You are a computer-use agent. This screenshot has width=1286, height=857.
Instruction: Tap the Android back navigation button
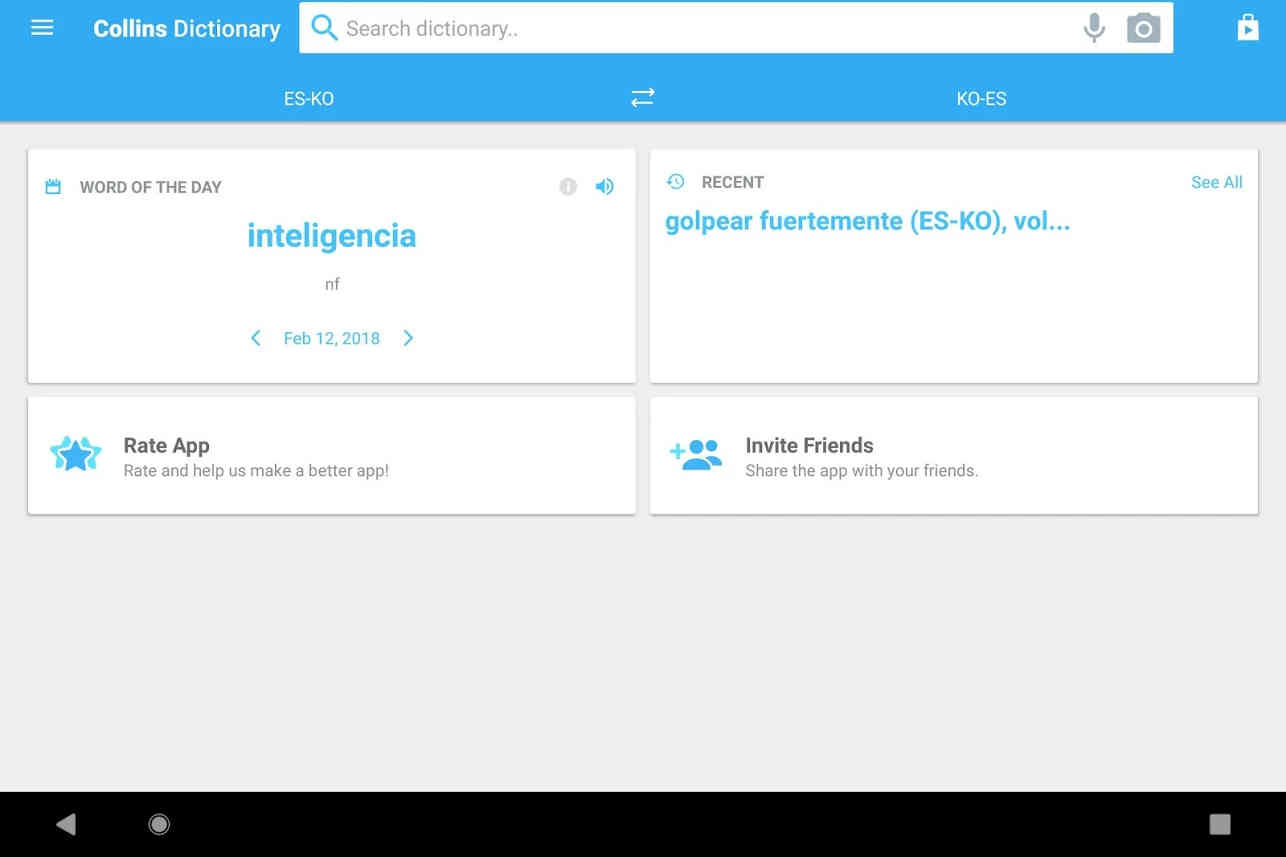(66, 824)
